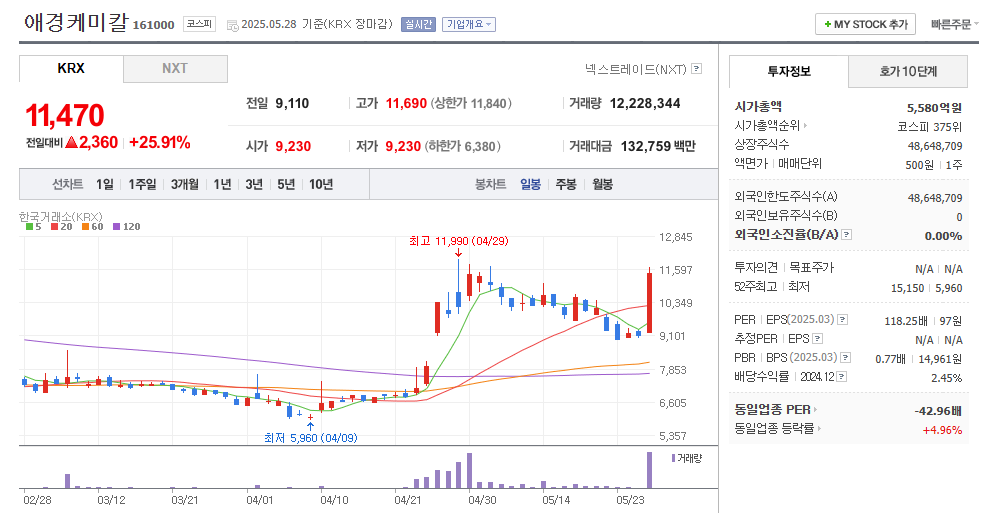Click the red 20-day moving average swatch

(x=55, y=227)
